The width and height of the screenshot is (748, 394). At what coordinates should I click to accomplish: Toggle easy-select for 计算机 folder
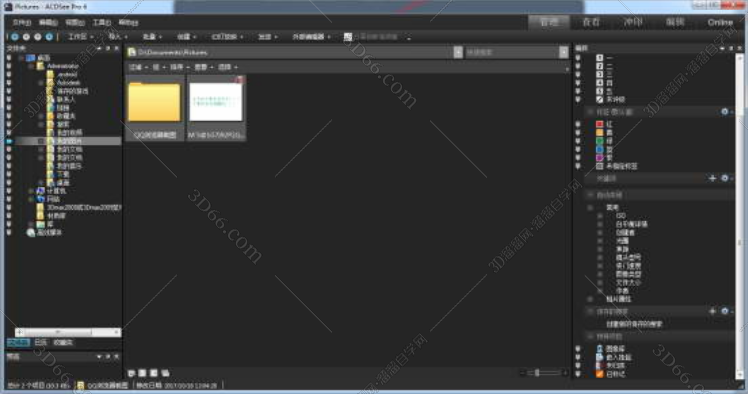tap(9, 191)
